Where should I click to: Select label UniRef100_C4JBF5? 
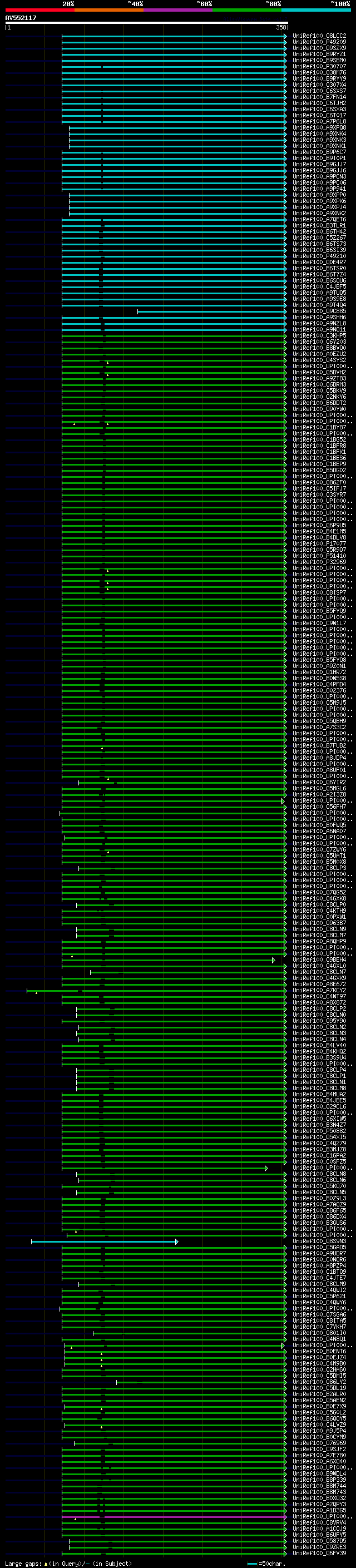tap(319, 286)
